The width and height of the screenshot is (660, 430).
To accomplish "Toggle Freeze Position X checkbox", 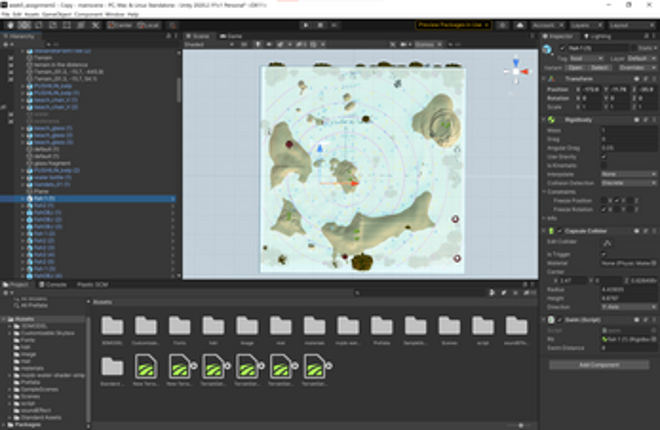I will tap(604, 200).
